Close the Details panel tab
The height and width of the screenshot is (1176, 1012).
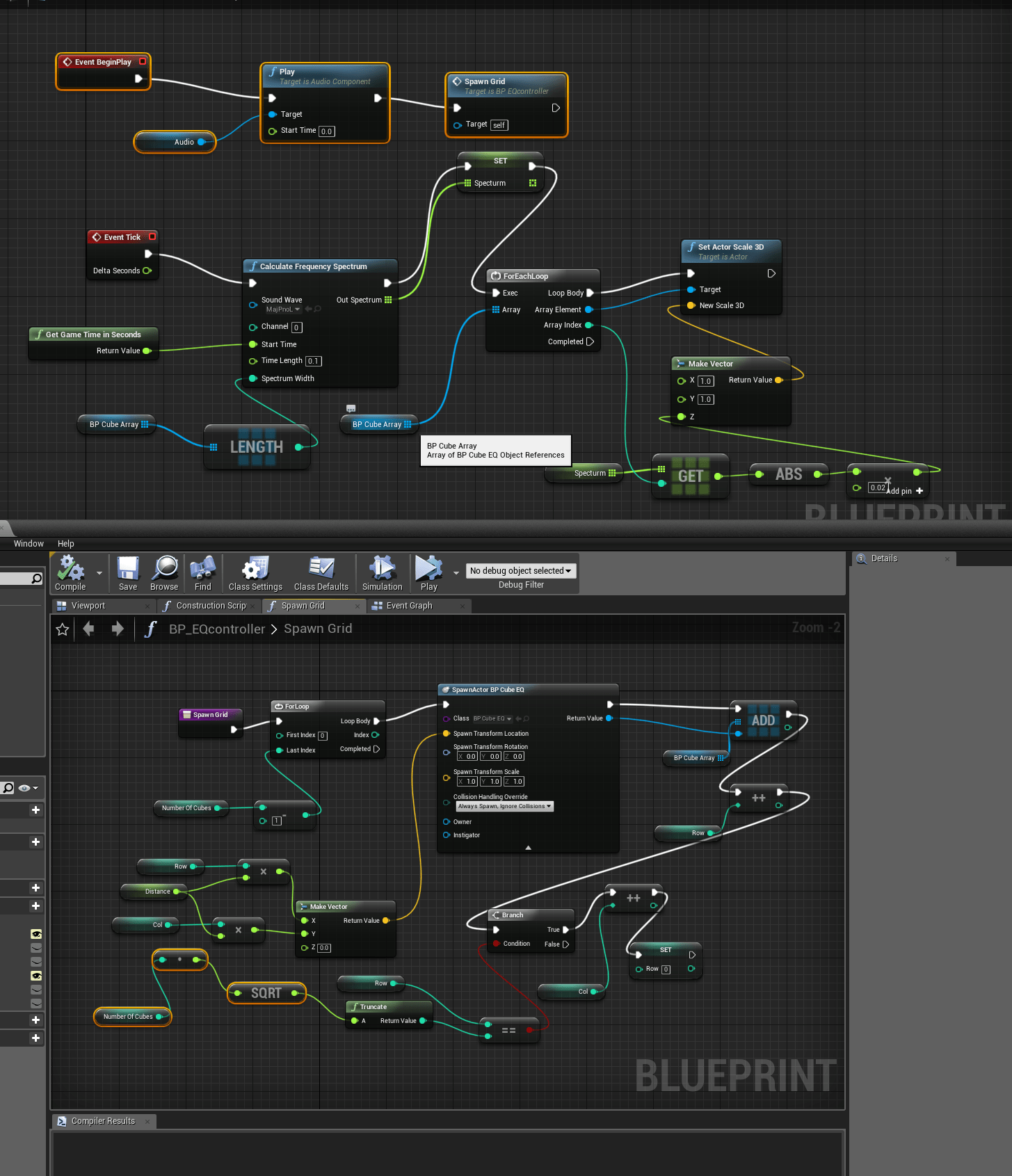947,559
